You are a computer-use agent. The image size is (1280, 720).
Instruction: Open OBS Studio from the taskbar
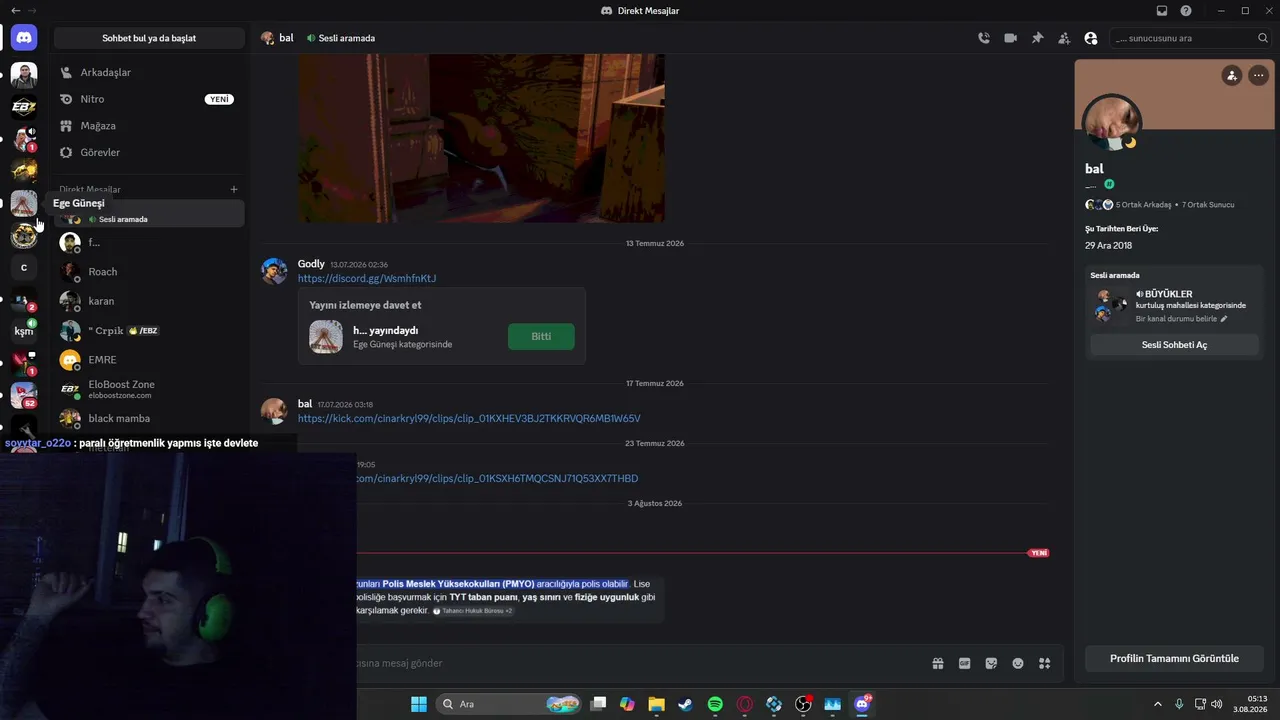(x=803, y=704)
